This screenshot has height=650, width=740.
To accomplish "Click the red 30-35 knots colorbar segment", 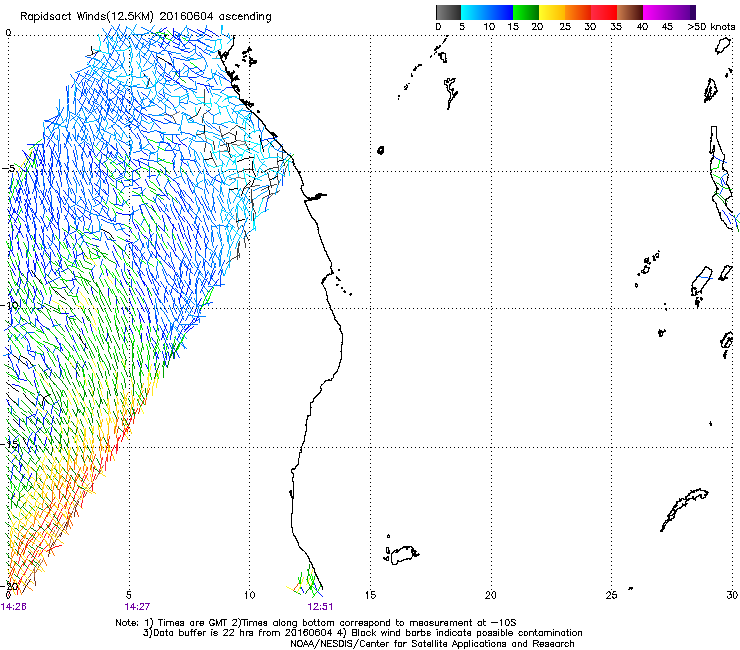I will tap(604, 12).
